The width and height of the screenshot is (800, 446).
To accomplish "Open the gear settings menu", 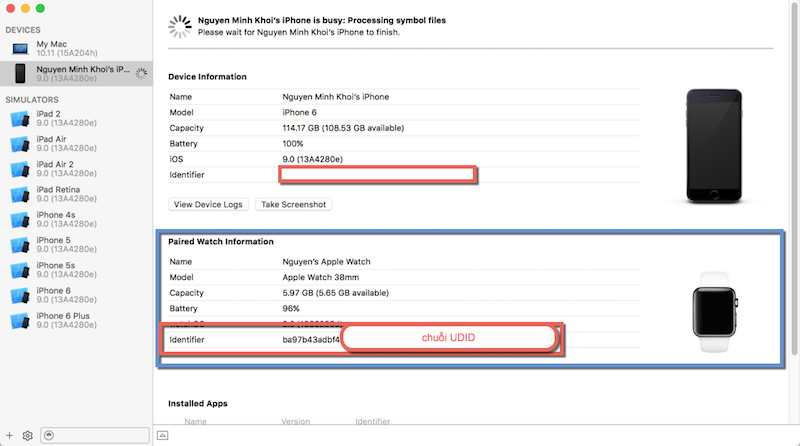I will [28, 435].
